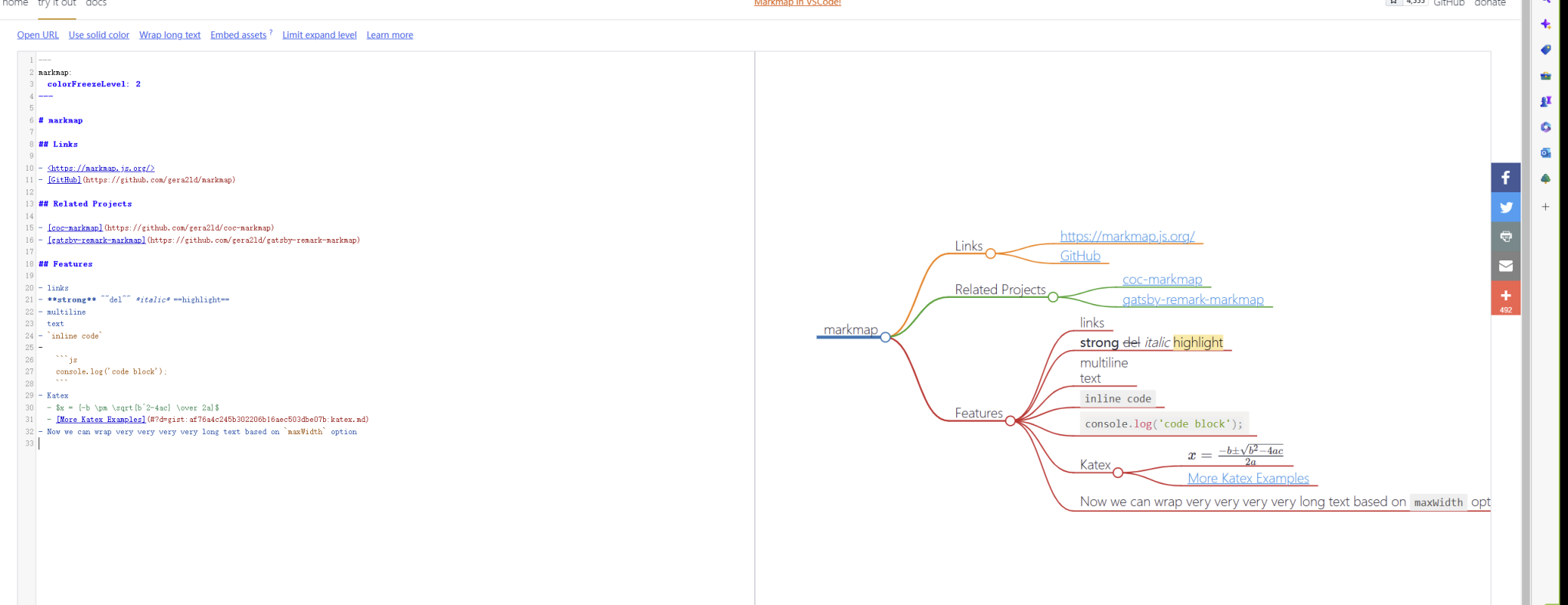Switch to the docs tab
This screenshot has height=605, width=1568.
(x=96, y=4)
